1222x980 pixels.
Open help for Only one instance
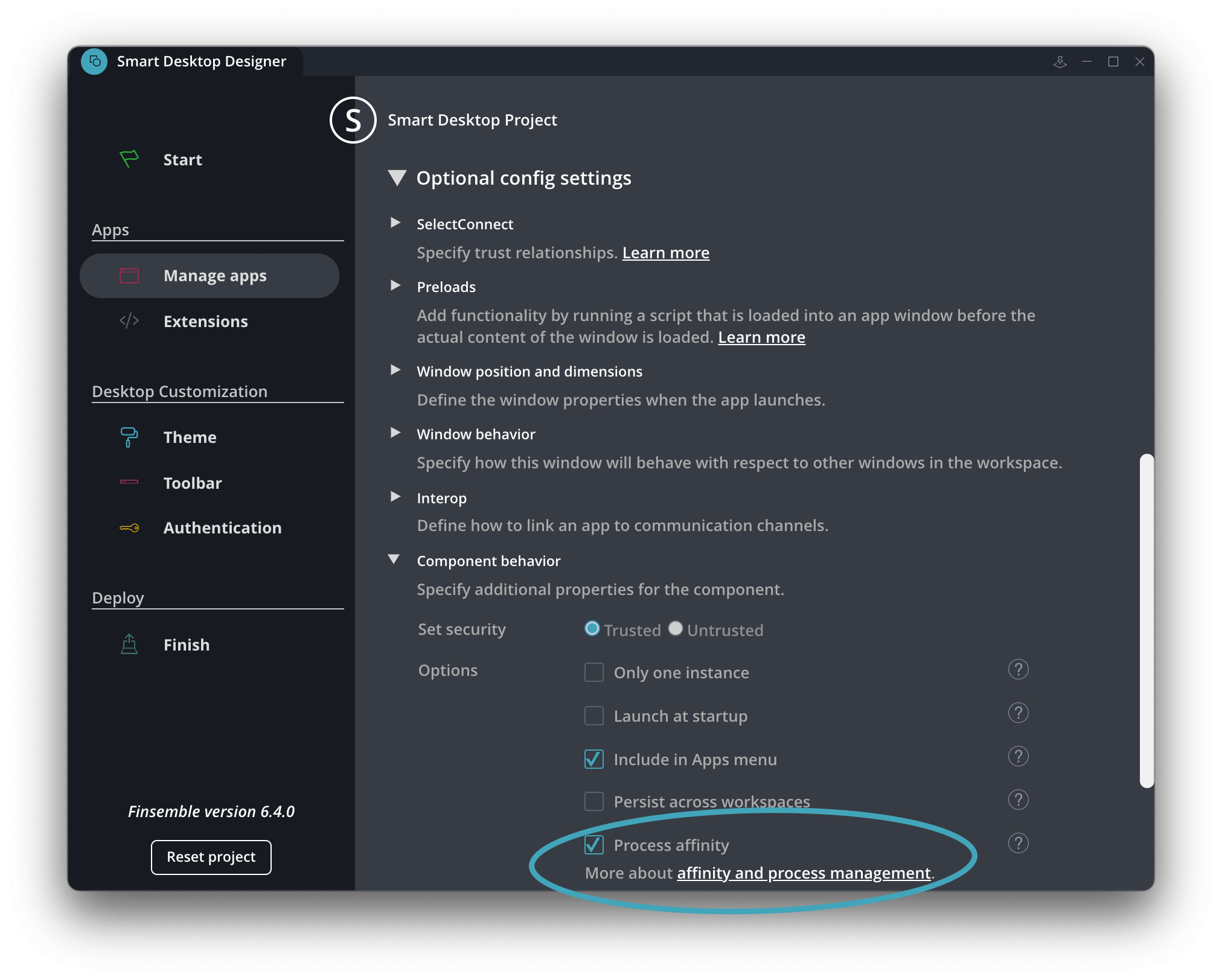(1018, 670)
